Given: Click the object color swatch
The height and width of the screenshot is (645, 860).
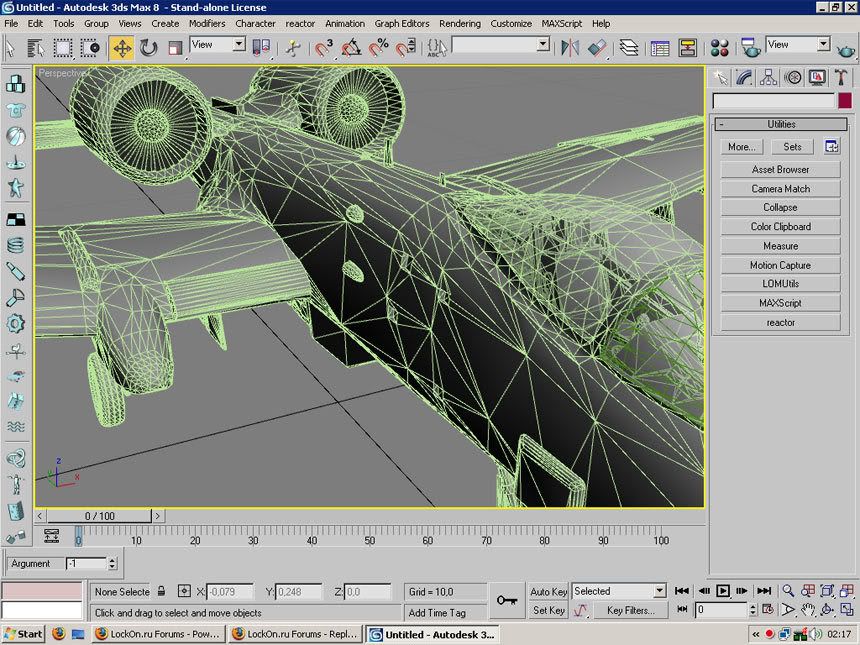Looking at the screenshot, I should tap(845, 101).
